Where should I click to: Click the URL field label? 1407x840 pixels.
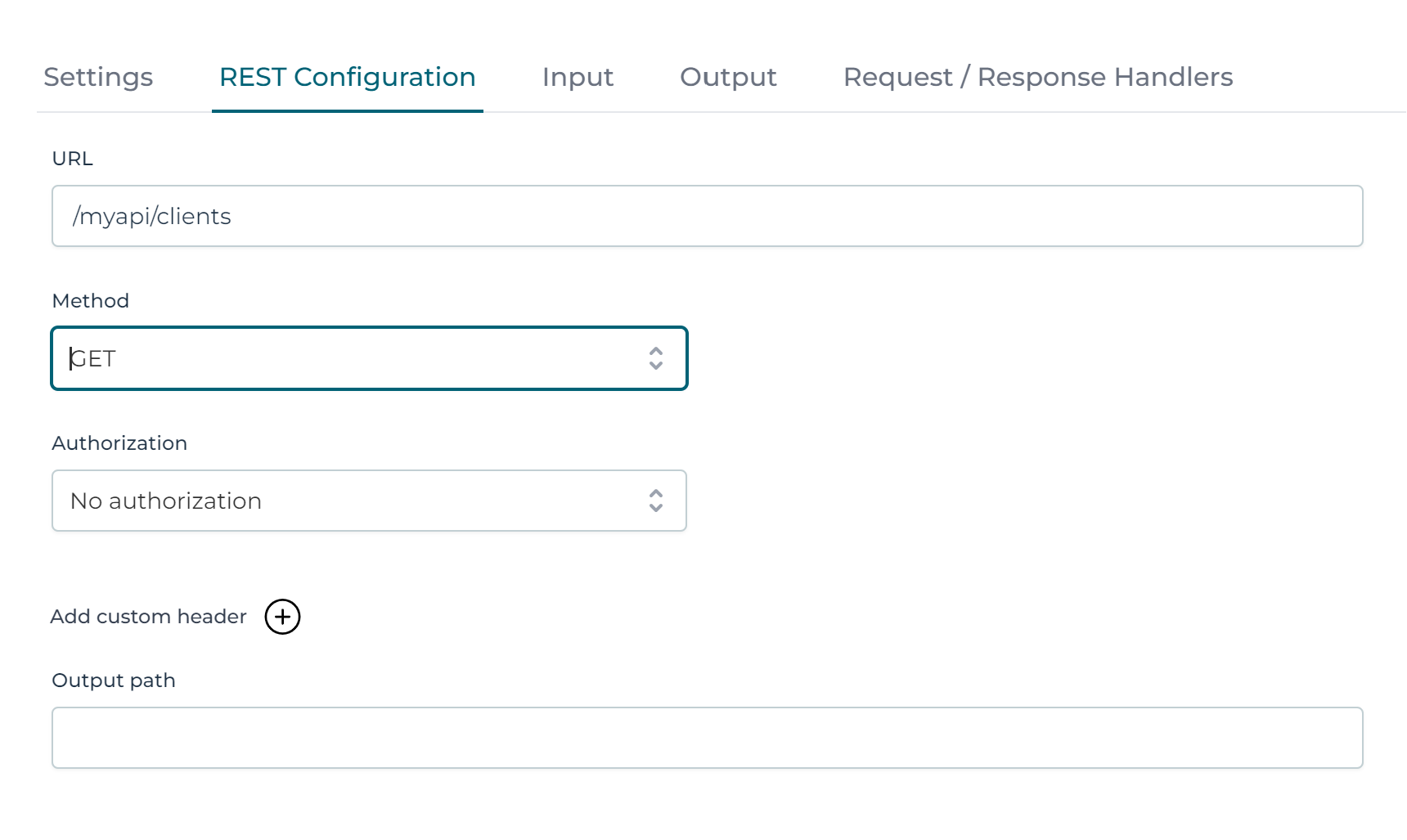(x=72, y=159)
